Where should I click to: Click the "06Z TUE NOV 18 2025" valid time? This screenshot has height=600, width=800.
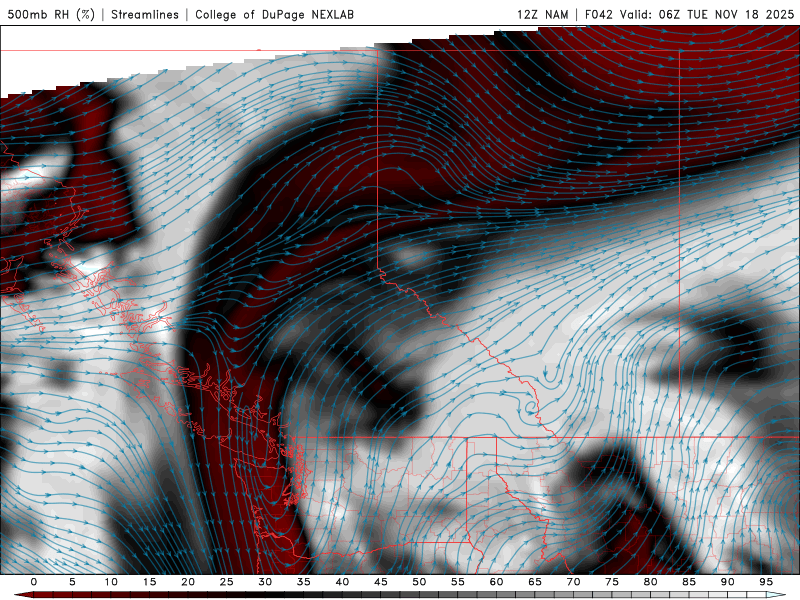[x=727, y=14]
